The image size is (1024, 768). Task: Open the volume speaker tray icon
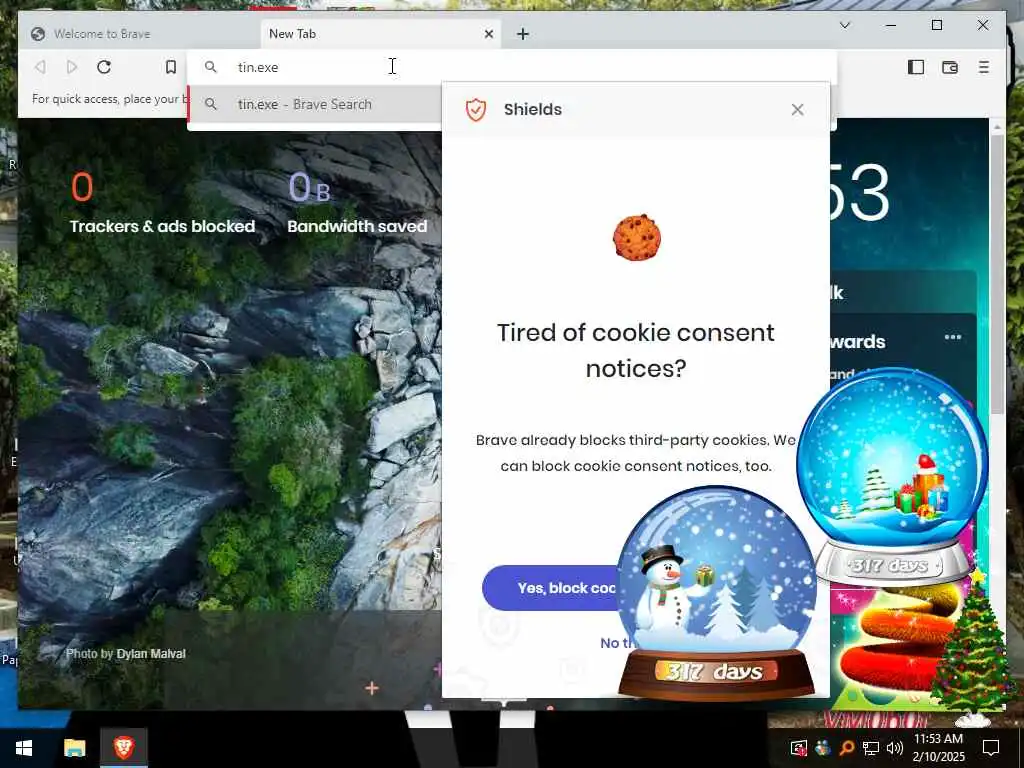pyautogui.click(x=895, y=748)
